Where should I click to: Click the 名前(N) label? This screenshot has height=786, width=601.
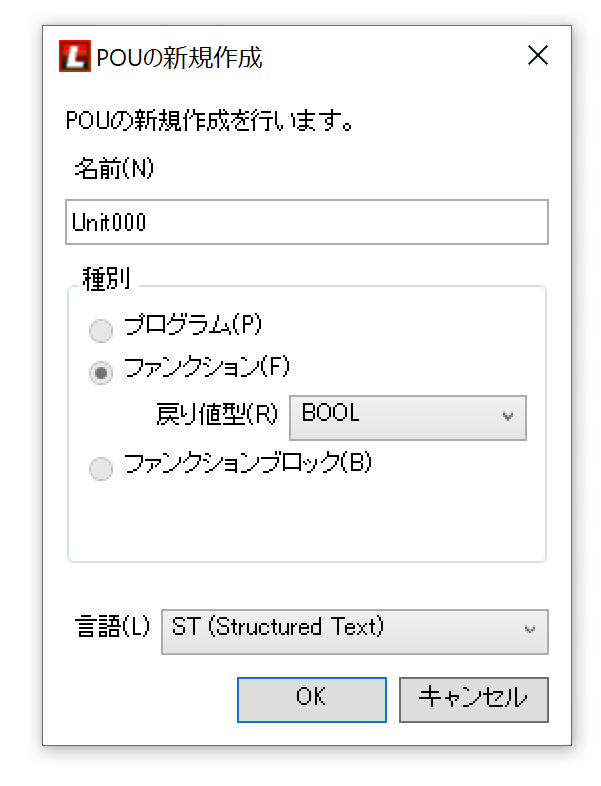[x=114, y=169]
